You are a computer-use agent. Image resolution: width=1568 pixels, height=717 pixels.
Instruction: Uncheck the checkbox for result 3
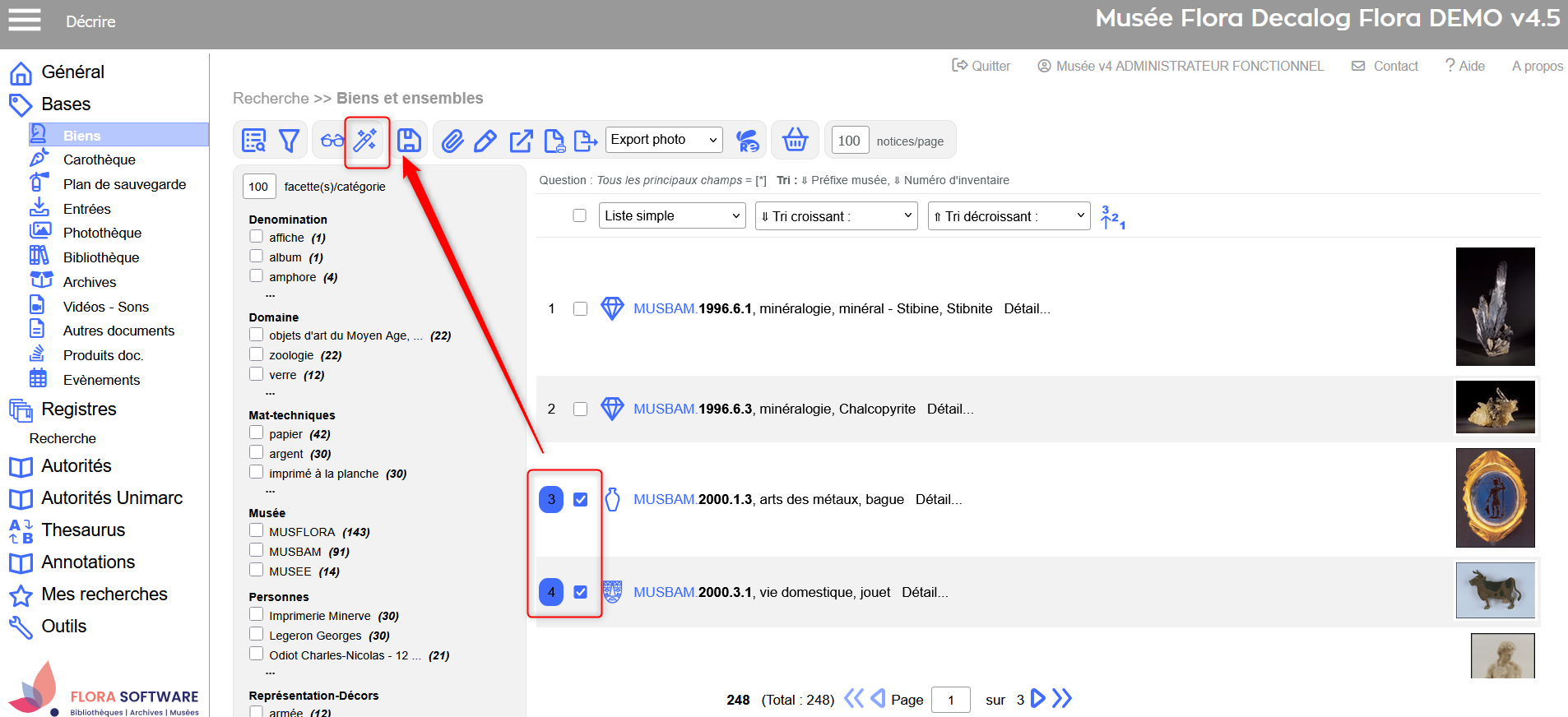pyautogui.click(x=581, y=500)
